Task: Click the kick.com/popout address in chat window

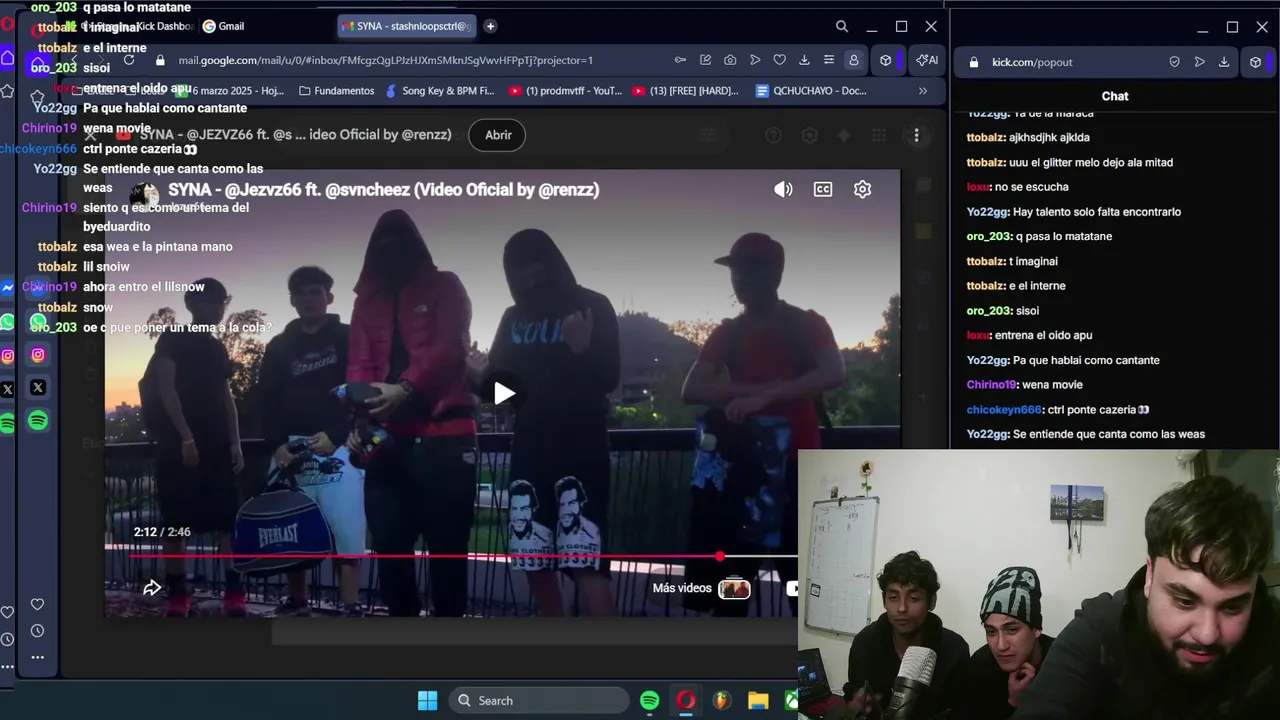Action: (1032, 62)
